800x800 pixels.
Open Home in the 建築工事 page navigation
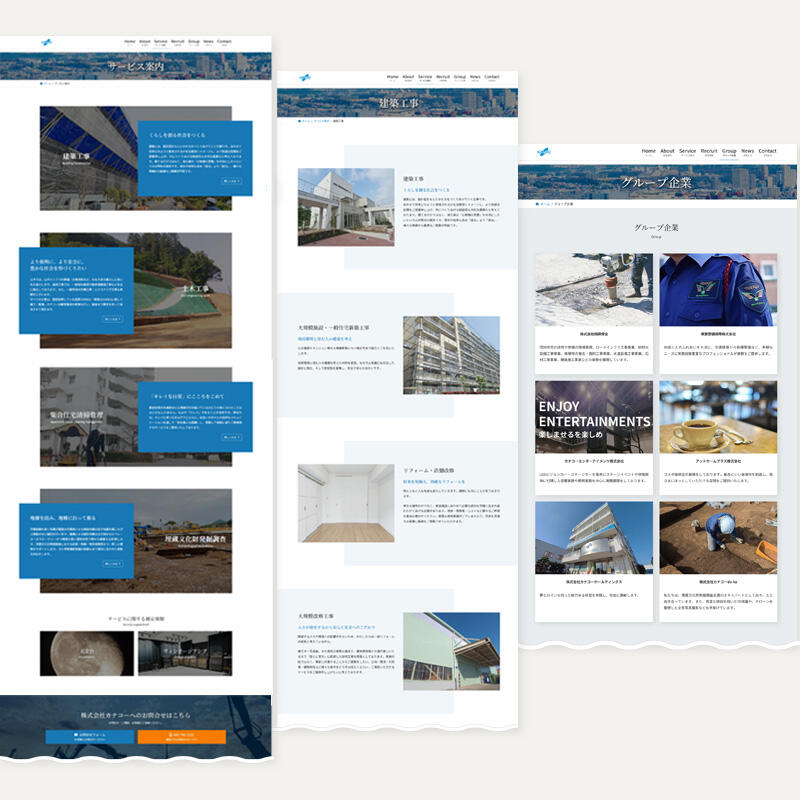coord(393,78)
